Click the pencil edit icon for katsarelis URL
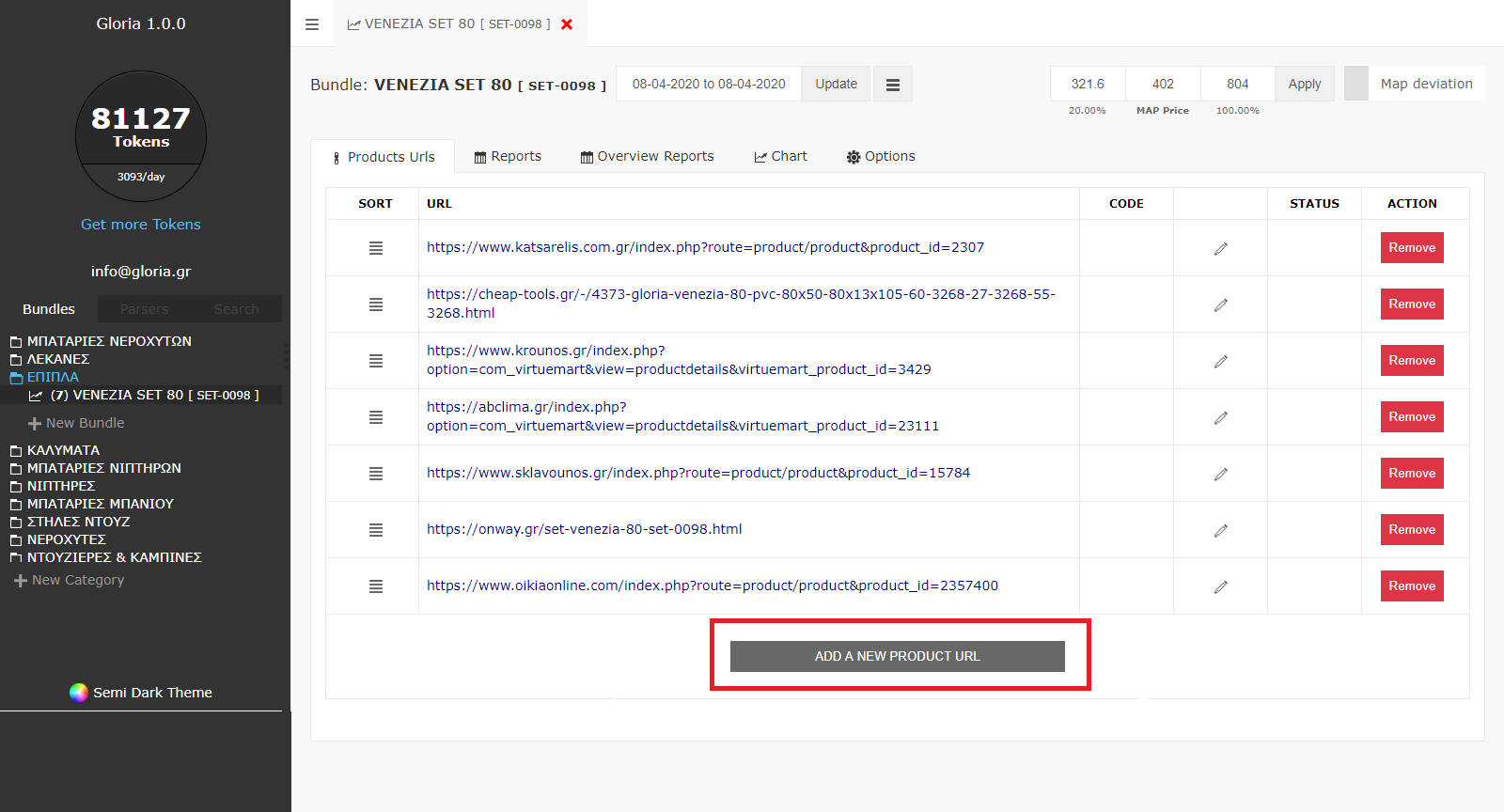 pos(1220,248)
